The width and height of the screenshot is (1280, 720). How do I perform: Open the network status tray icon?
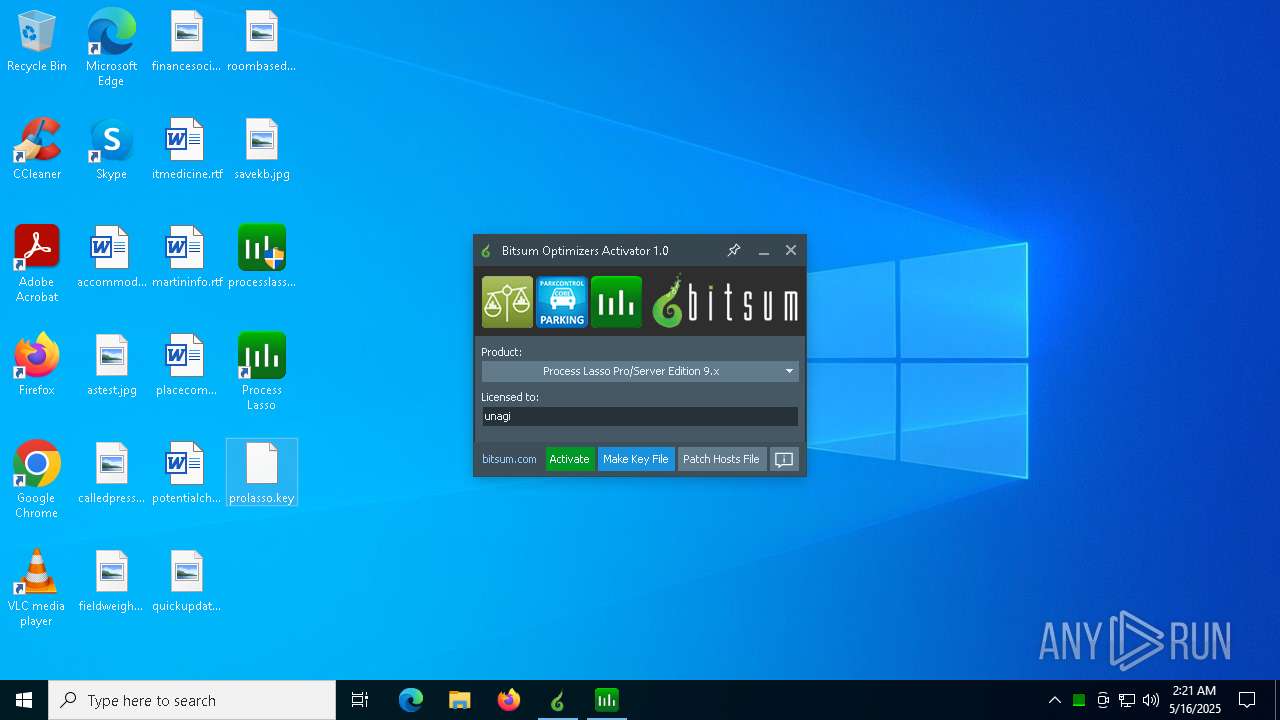[x=1127, y=700]
